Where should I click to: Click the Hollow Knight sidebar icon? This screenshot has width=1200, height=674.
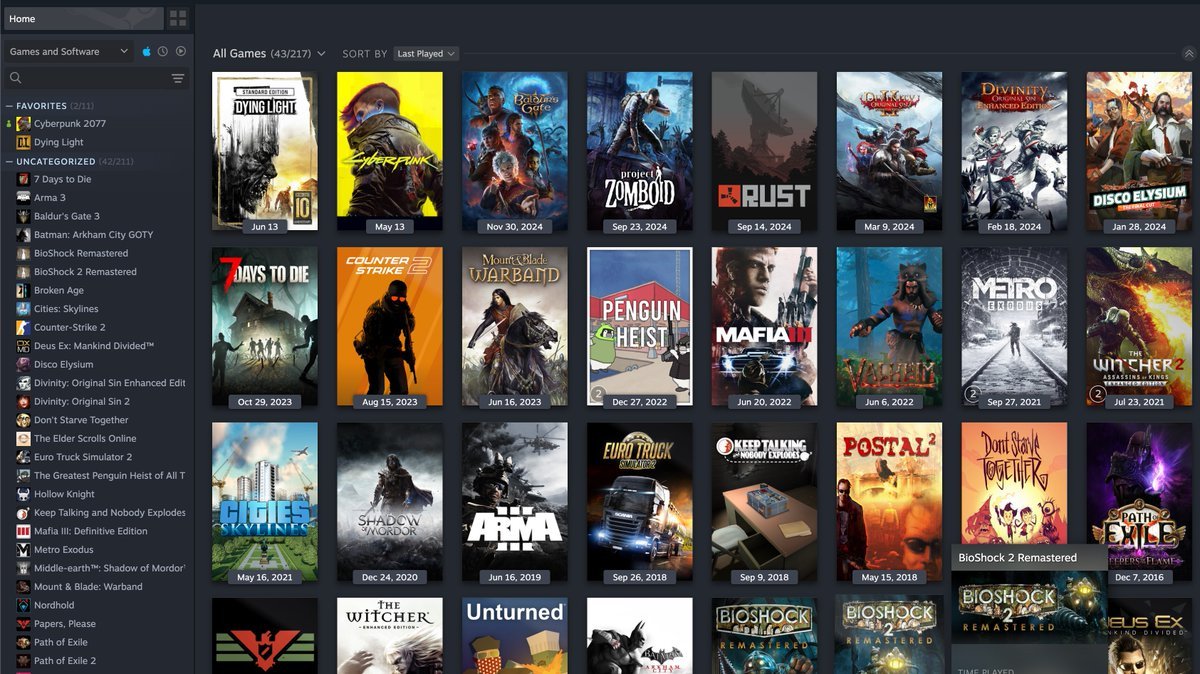coord(23,494)
